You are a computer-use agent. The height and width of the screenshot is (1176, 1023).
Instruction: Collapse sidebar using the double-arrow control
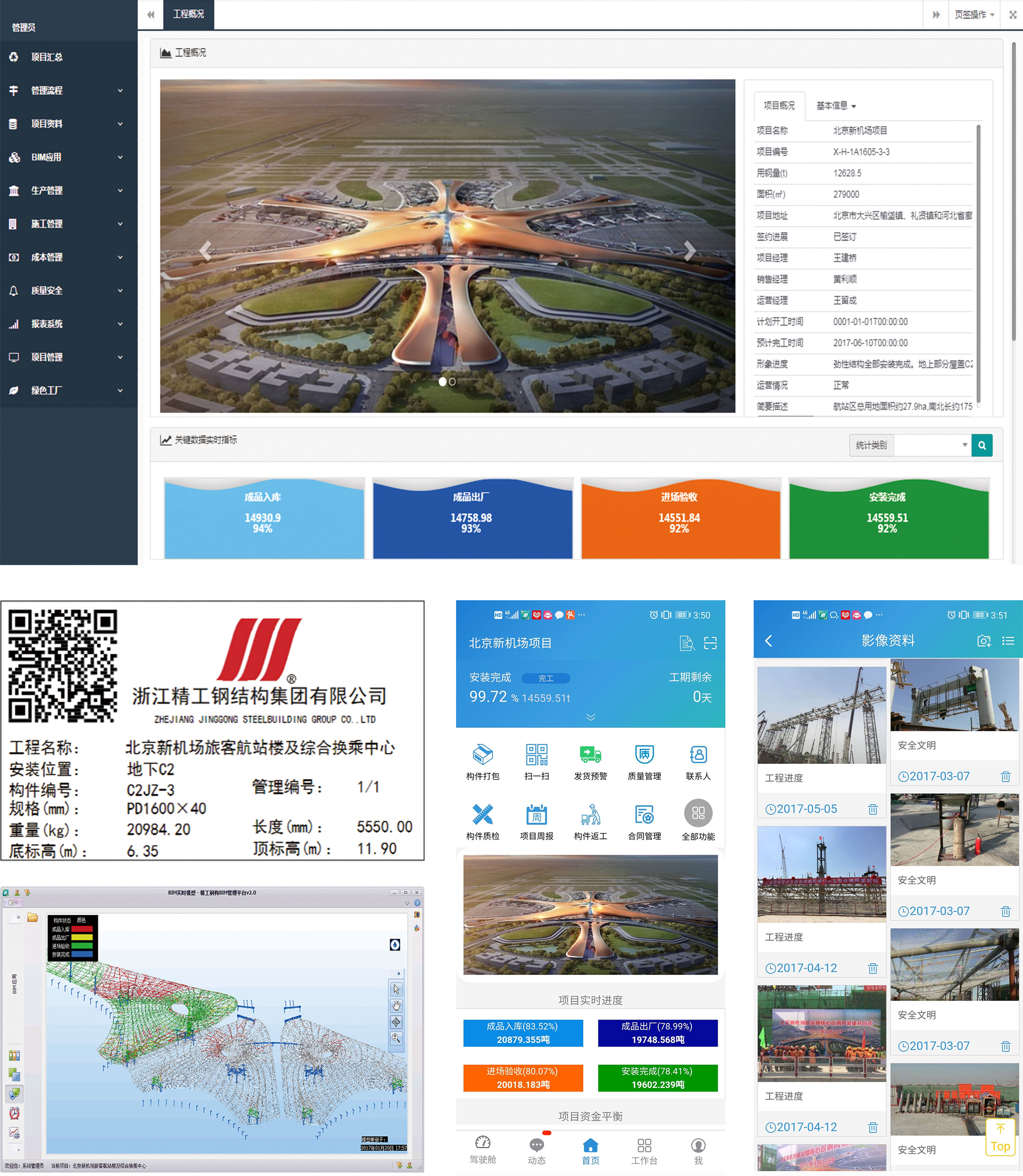(151, 15)
